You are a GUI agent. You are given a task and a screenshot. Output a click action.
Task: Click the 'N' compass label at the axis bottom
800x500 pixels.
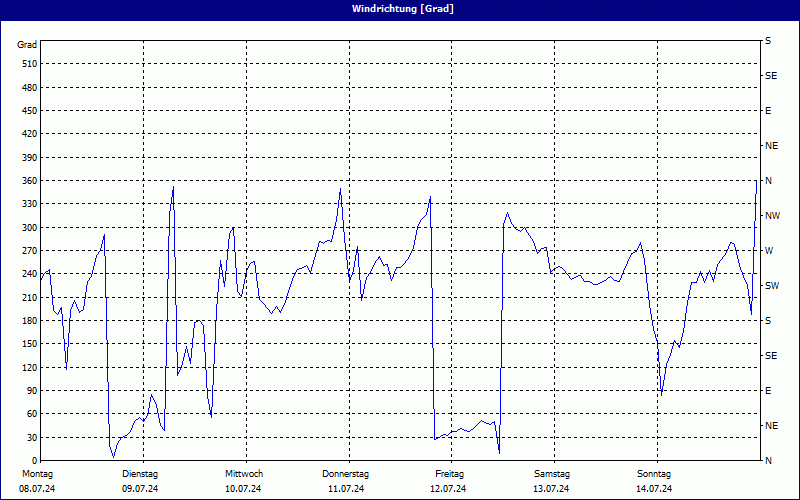point(769,461)
